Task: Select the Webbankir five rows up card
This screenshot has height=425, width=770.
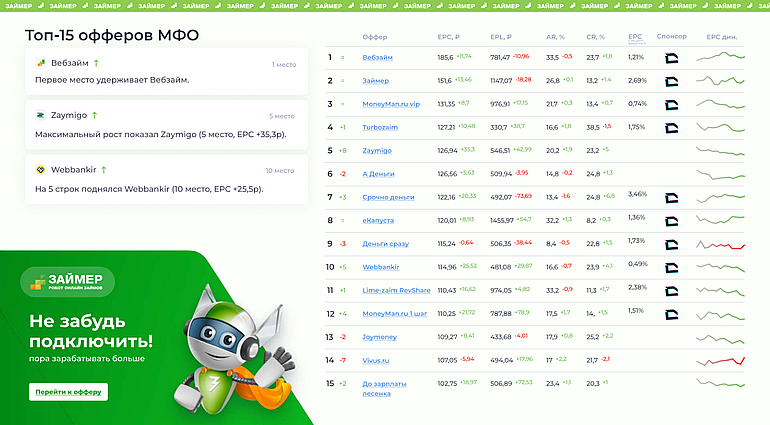Action: (x=166, y=179)
